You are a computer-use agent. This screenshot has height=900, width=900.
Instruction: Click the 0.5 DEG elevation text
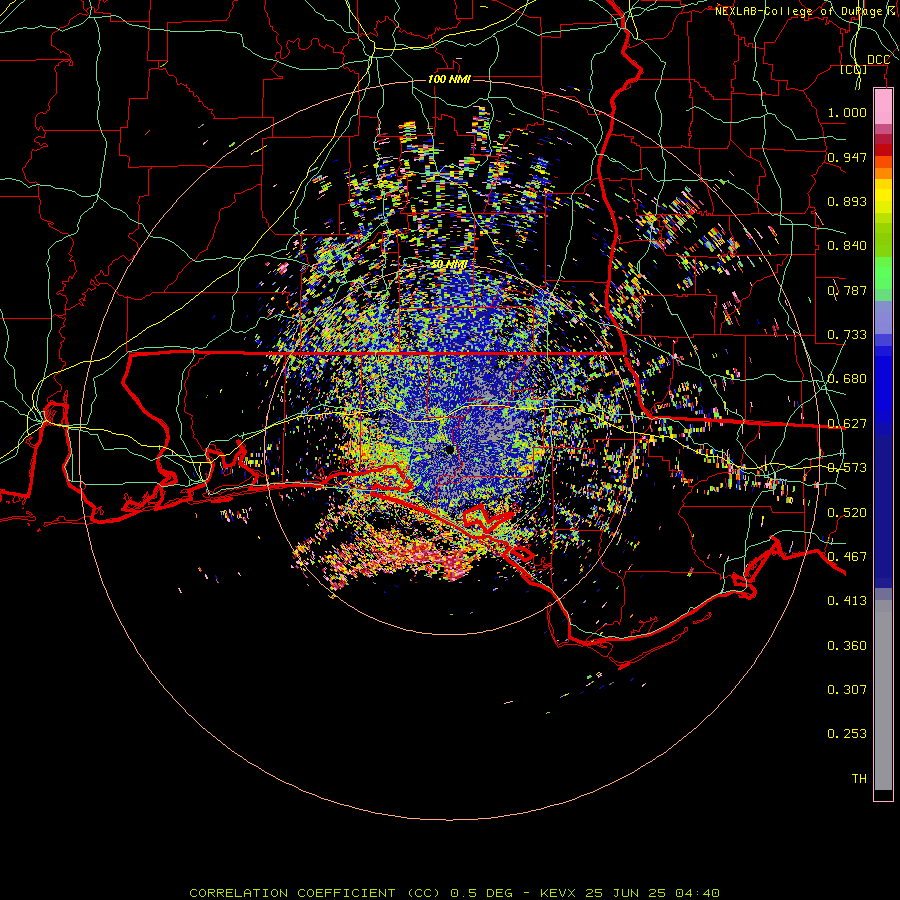pyautogui.click(x=483, y=893)
